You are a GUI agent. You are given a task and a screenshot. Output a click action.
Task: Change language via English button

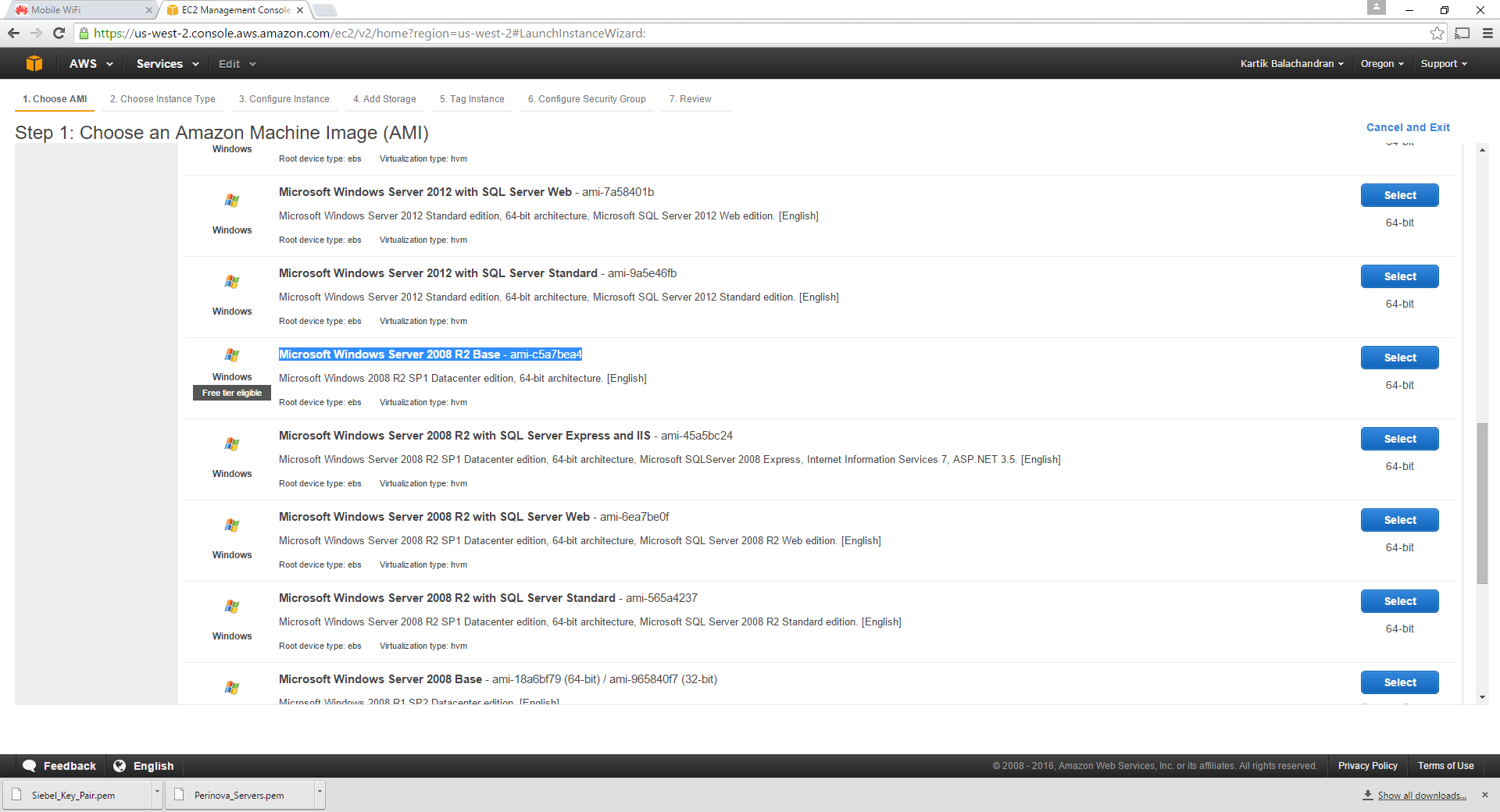coord(144,766)
